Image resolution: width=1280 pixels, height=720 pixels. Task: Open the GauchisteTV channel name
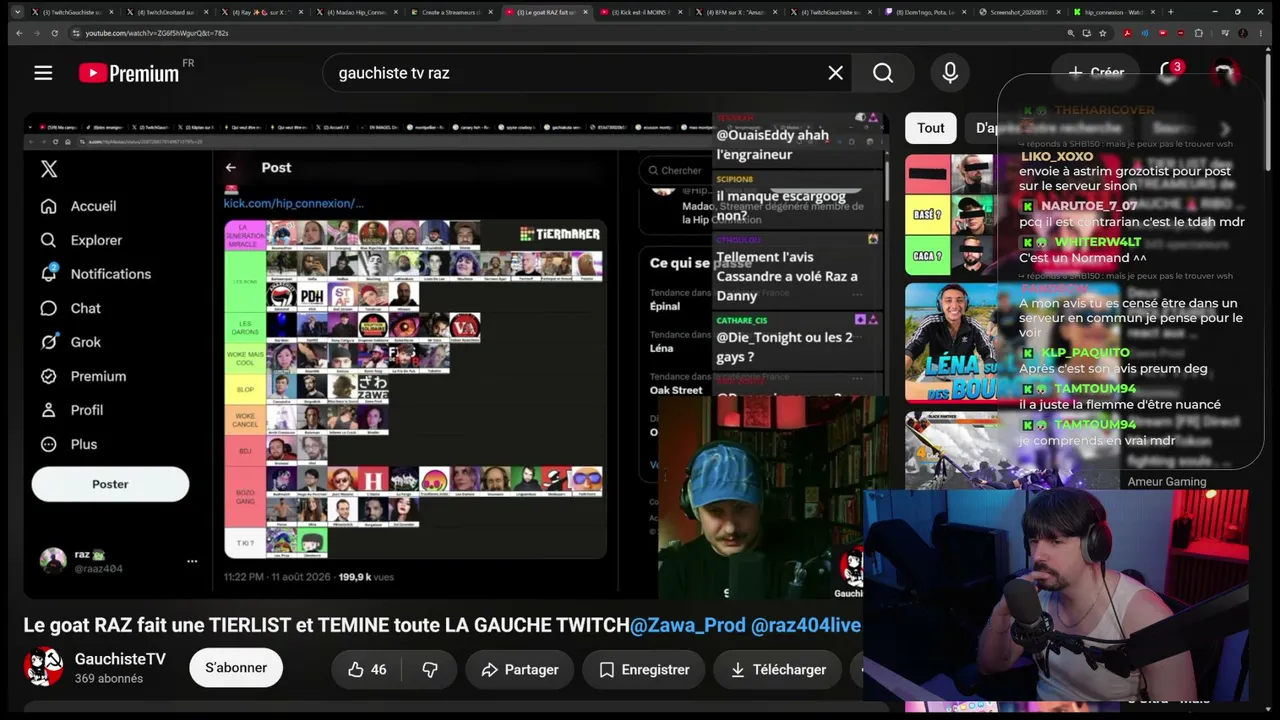point(120,659)
